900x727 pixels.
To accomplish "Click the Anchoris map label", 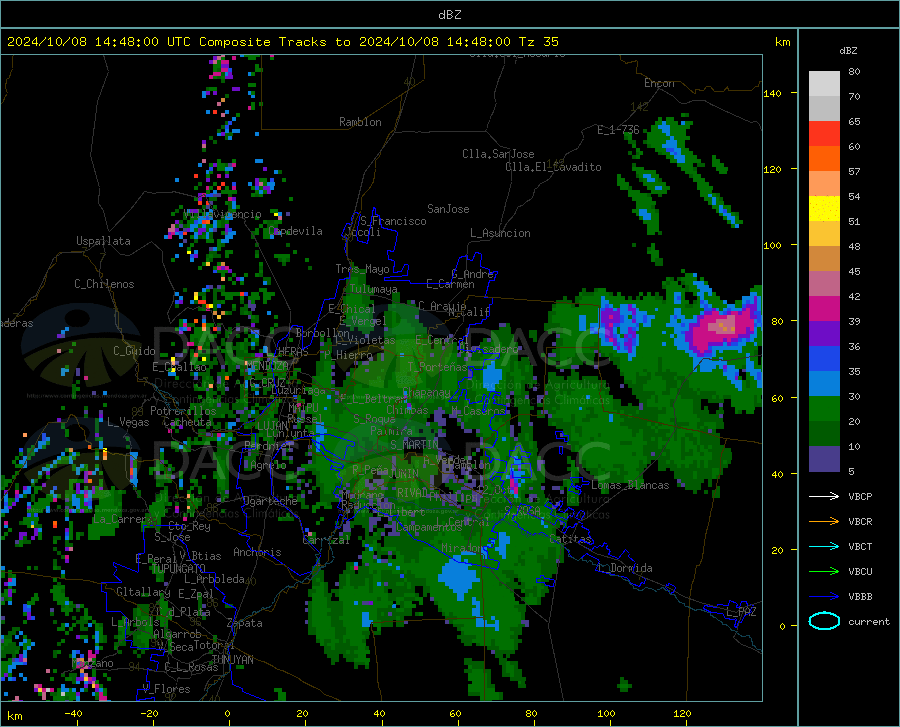I will point(257,552).
